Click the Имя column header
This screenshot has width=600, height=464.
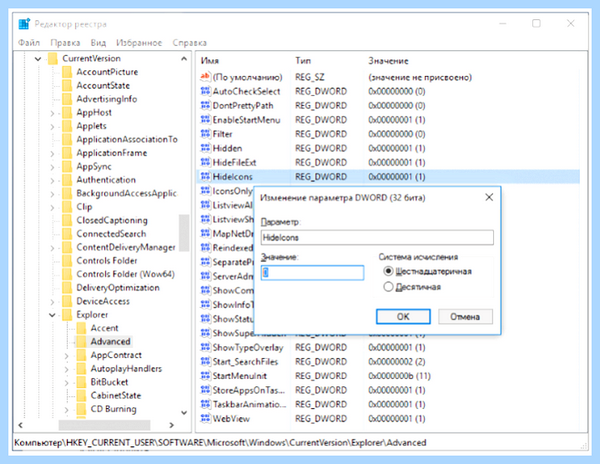[209, 61]
